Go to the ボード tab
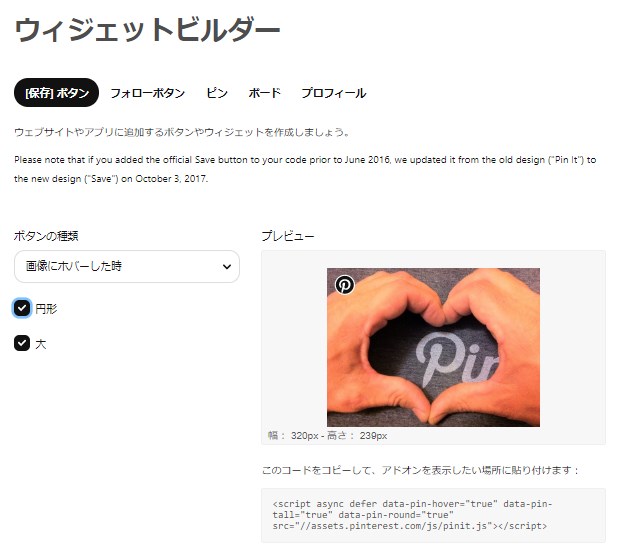 [264, 93]
